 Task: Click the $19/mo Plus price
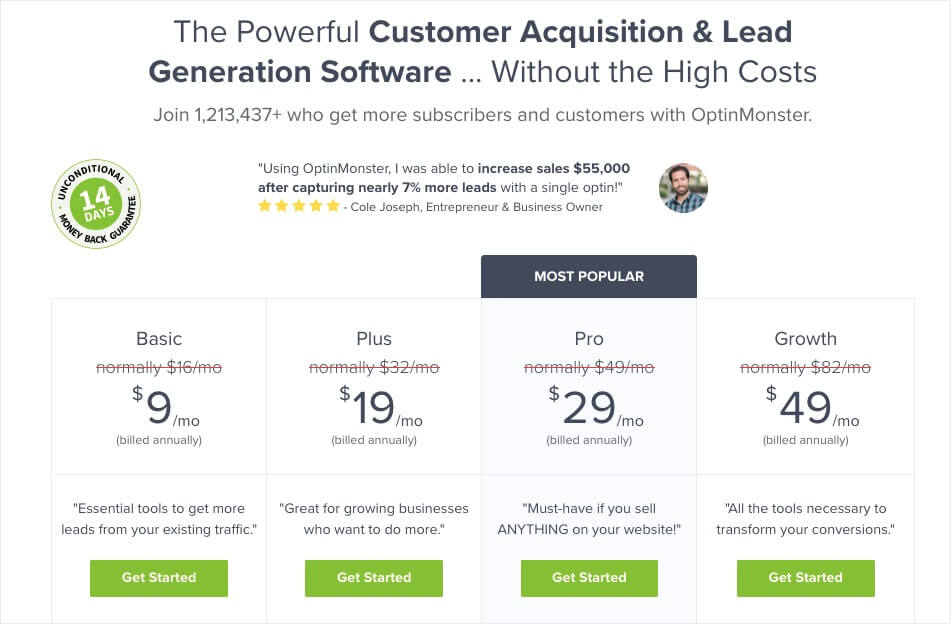pyautogui.click(x=374, y=408)
